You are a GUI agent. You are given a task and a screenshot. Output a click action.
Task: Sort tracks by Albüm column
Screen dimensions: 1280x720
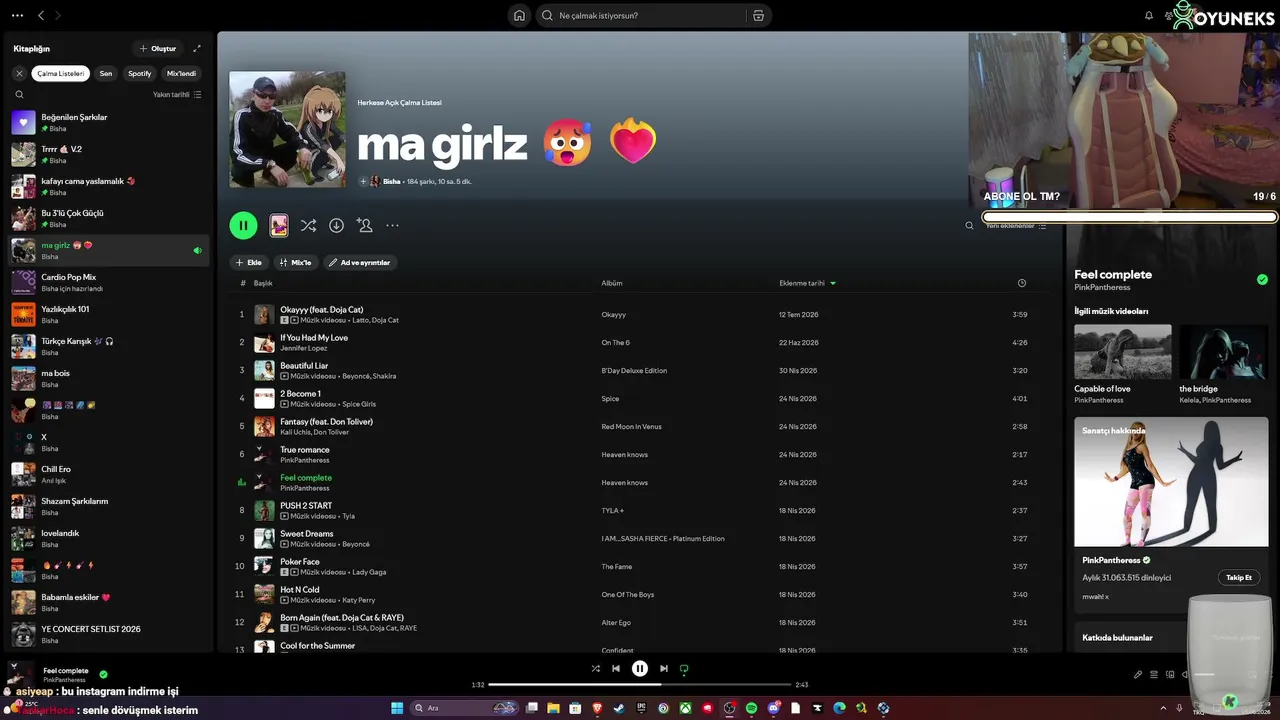pyautogui.click(x=612, y=283)
